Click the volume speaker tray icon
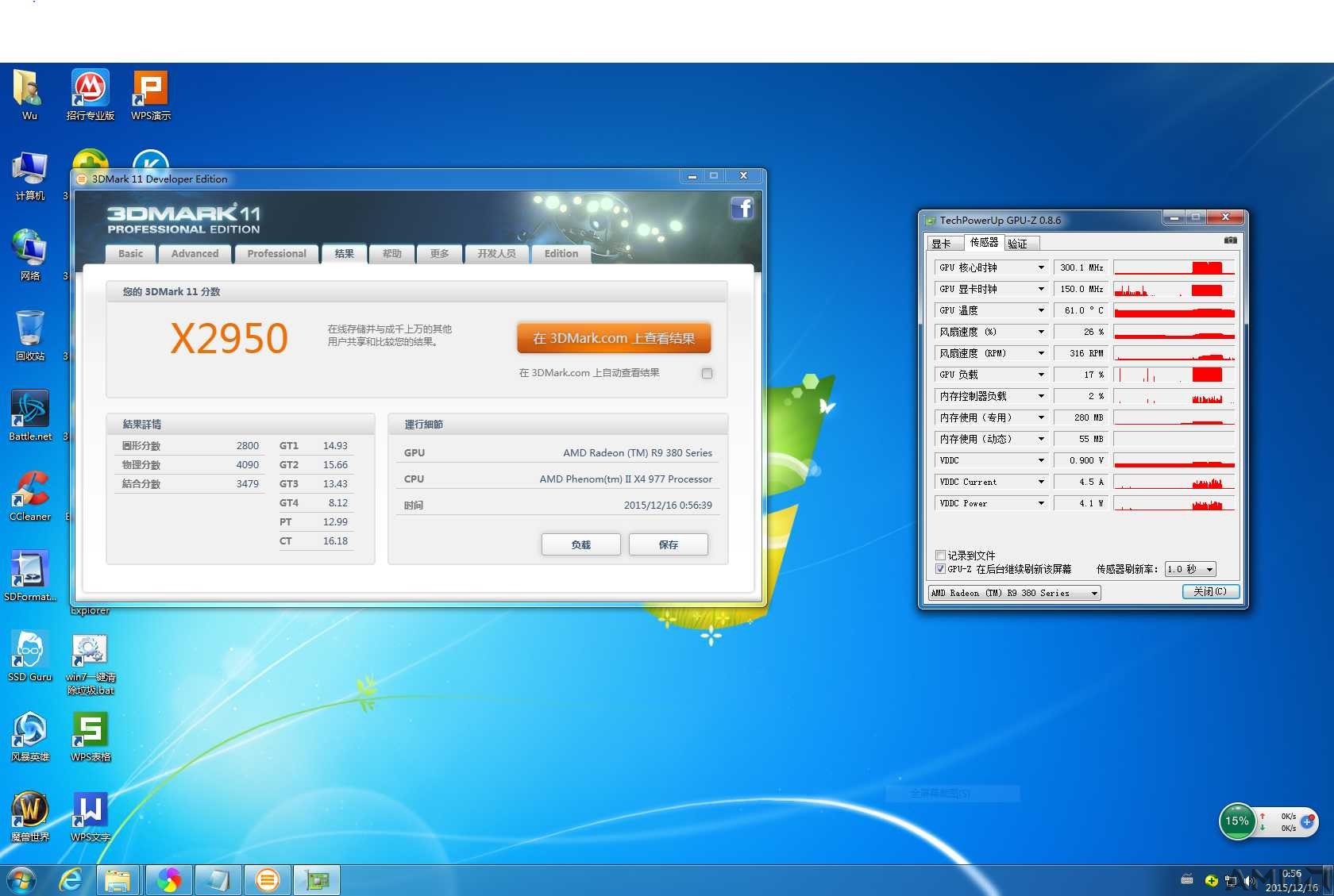The image size is (1334, 896). tap(1250, 880)
